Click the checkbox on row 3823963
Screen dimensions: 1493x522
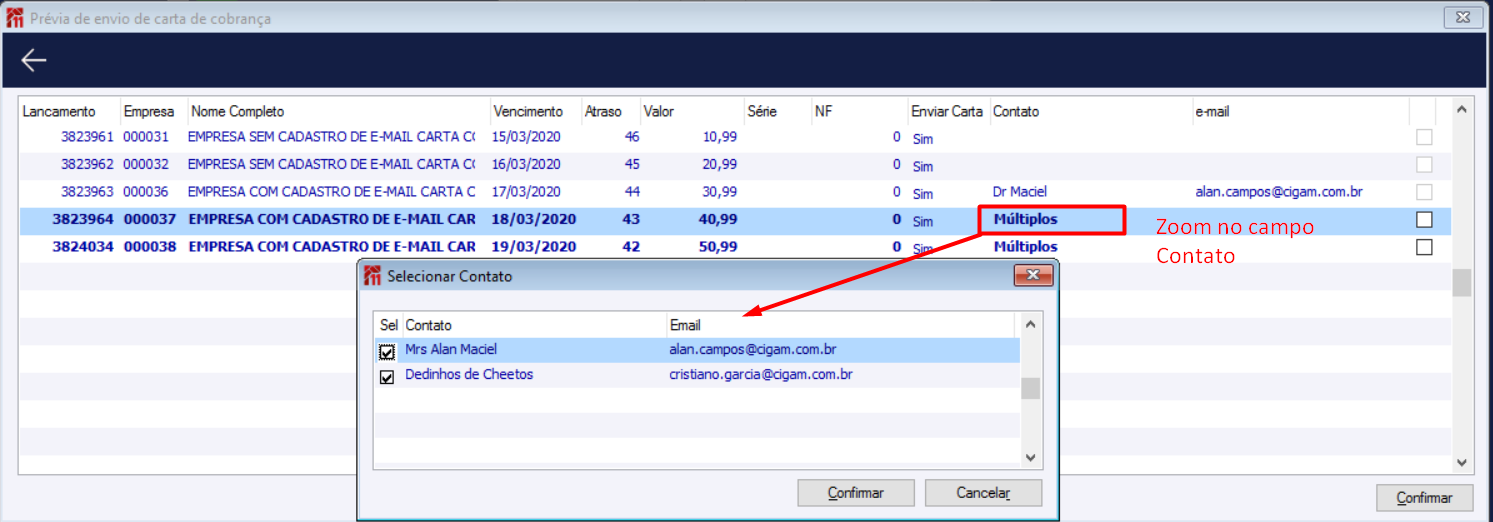coord(1424,192)
